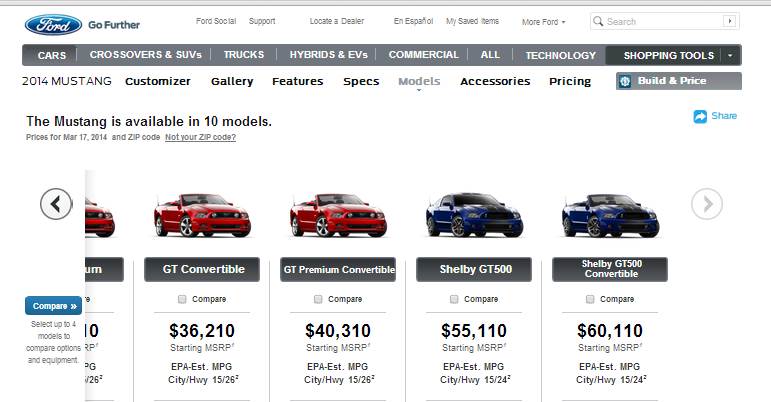Go to next models with right arrow
771x402 pixels.
(707, 203)
